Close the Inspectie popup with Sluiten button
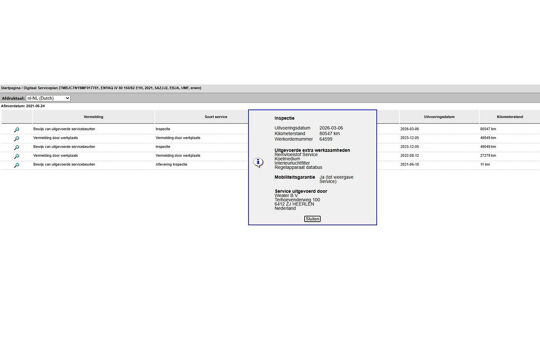 (312, 219)
